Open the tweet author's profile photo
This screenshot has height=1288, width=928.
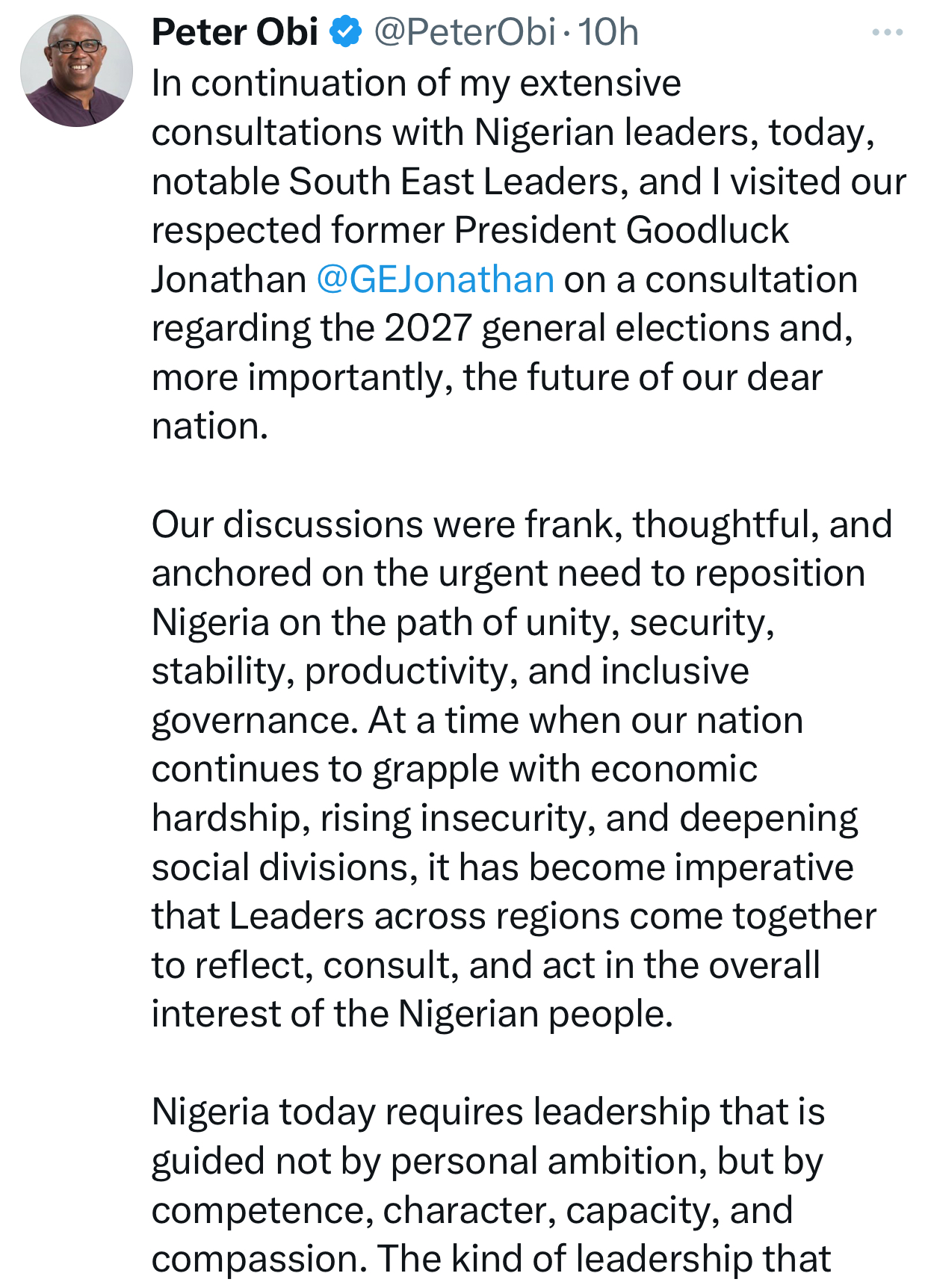coord(72,67)
